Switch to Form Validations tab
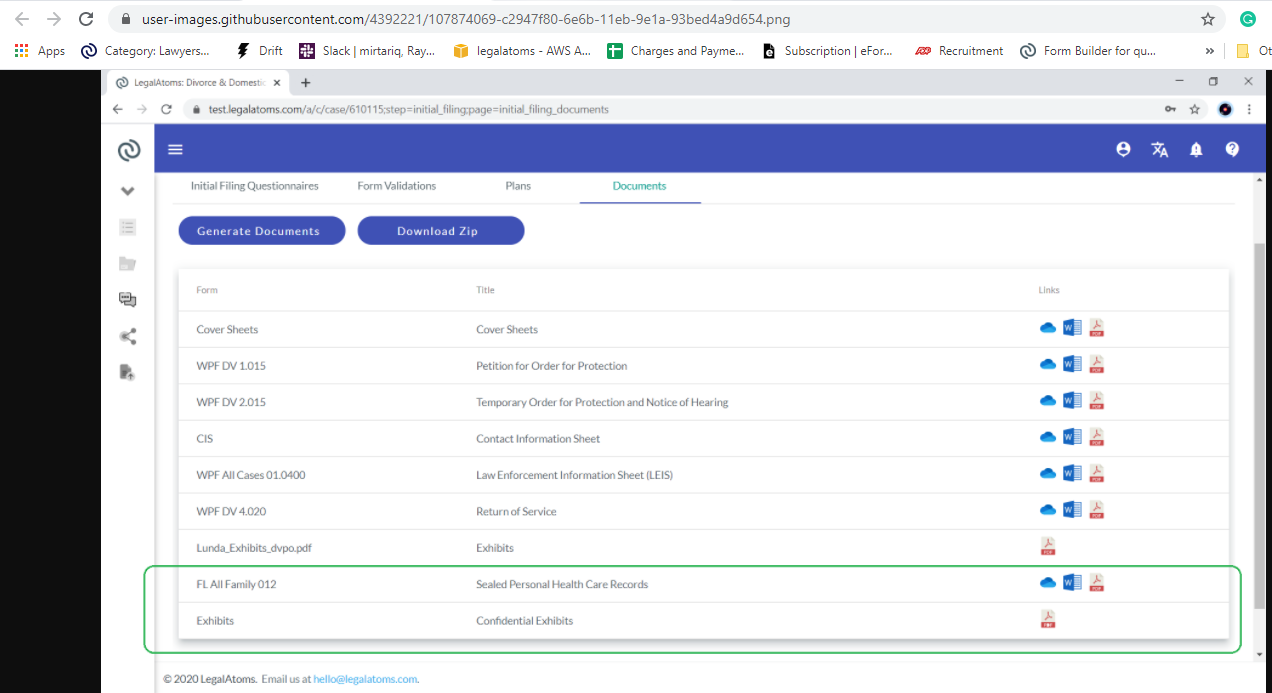The height and width of the screenshot is (693, 1272). 397,186
